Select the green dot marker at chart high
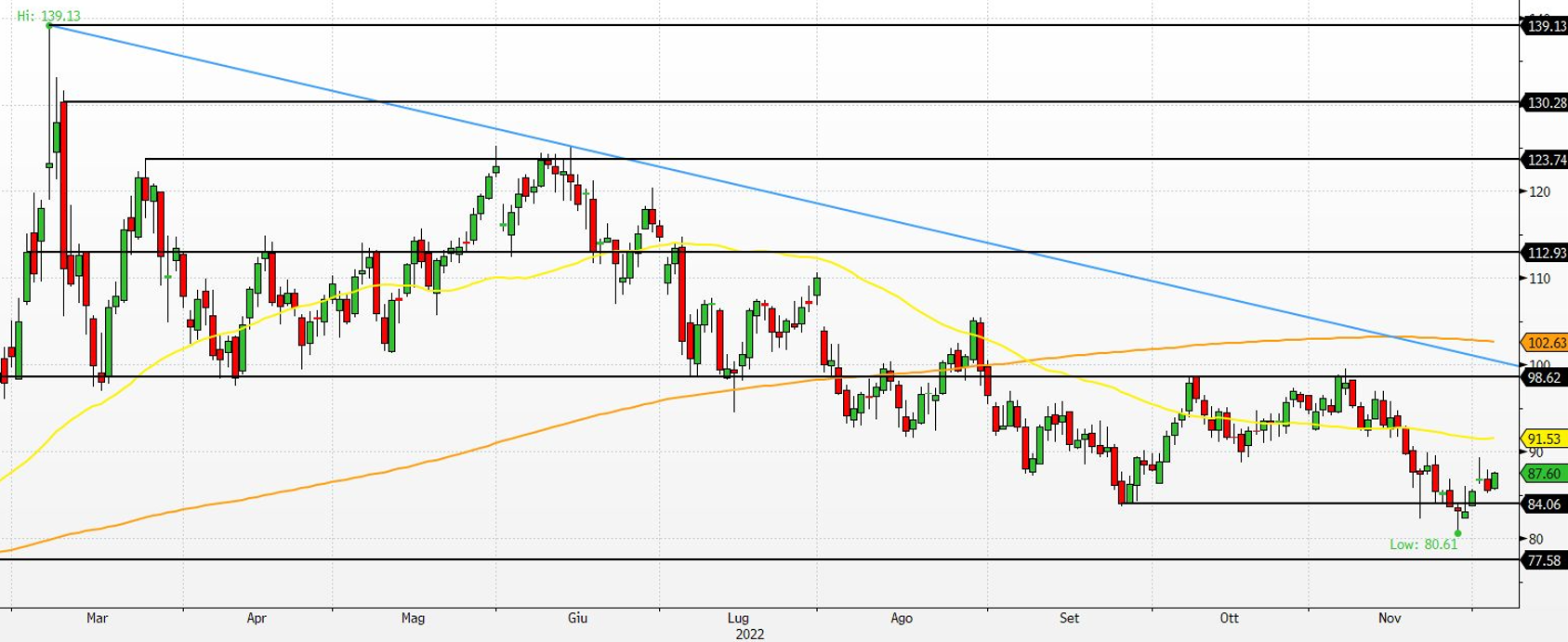The width and height of the screenshot is (1568, 642). tap(49, 26)
